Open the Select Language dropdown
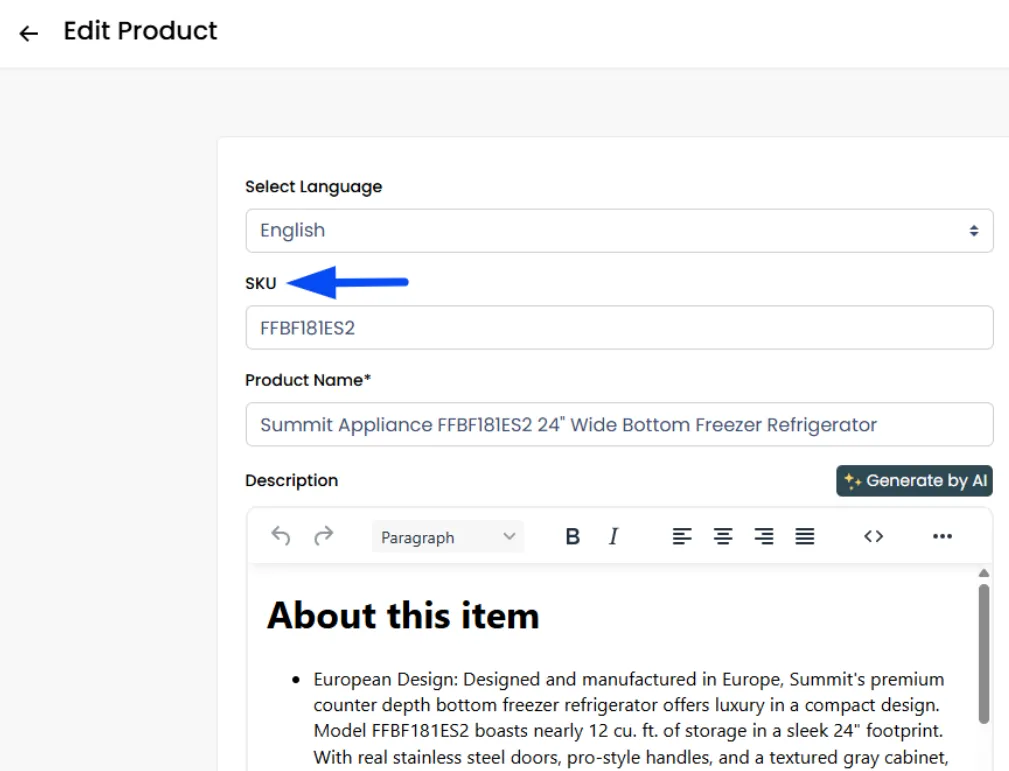The width and height of the screenshot is (1009, 771). coord(619,230)
